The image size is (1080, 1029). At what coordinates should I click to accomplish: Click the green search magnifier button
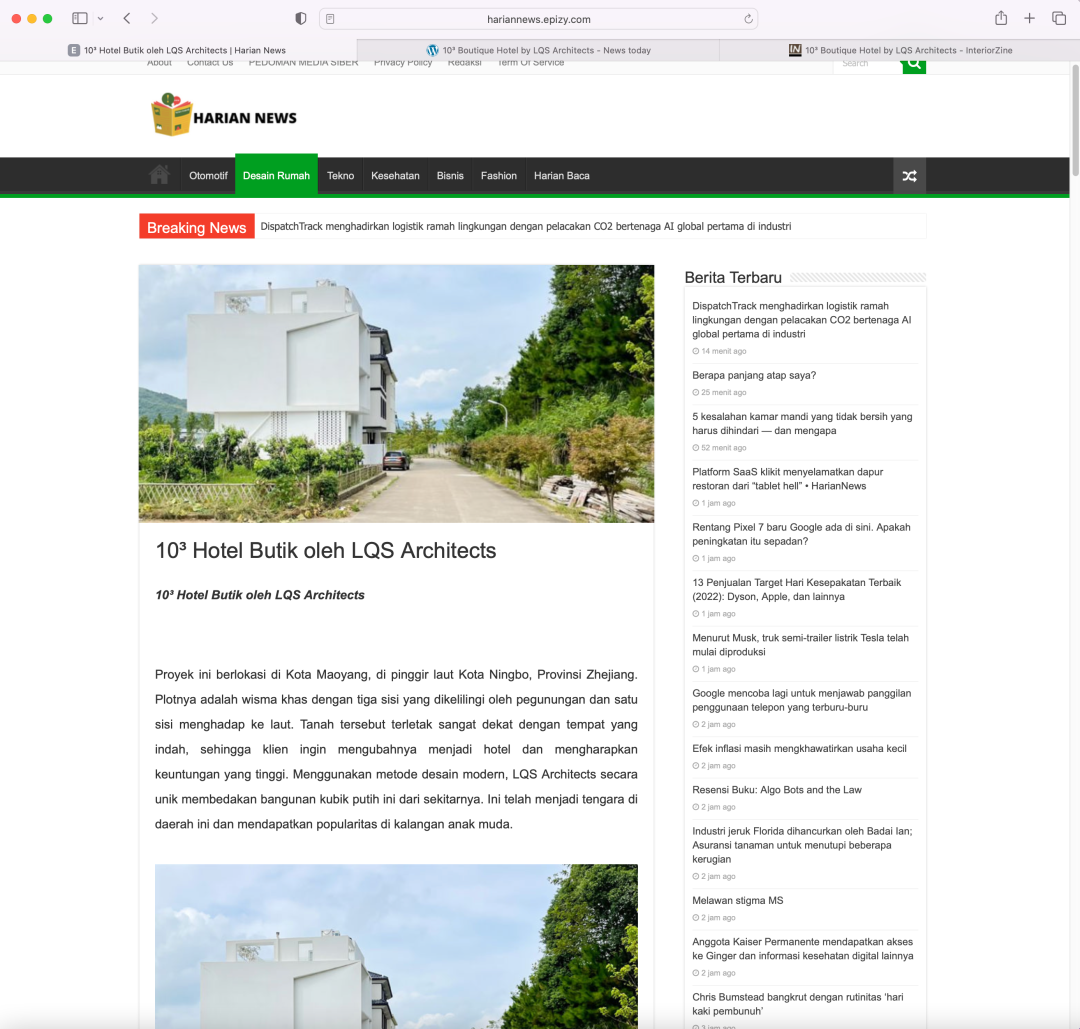point(913,64)
